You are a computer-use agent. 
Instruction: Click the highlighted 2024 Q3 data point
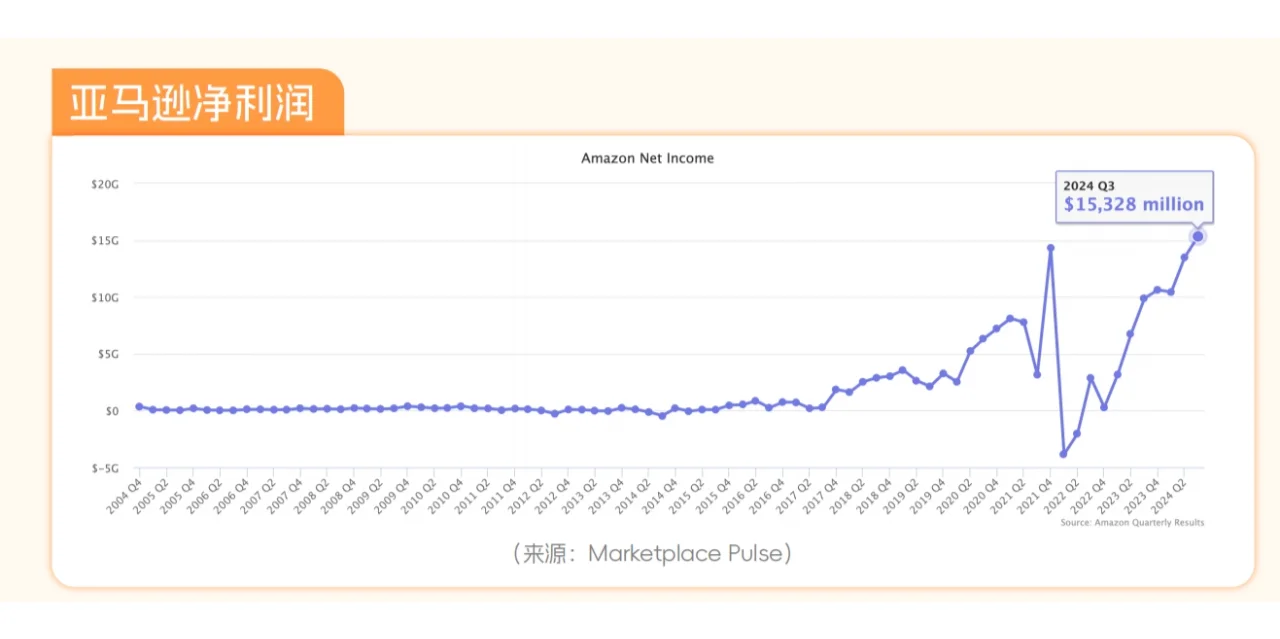pyautogui.click(x=1198, y=236)
